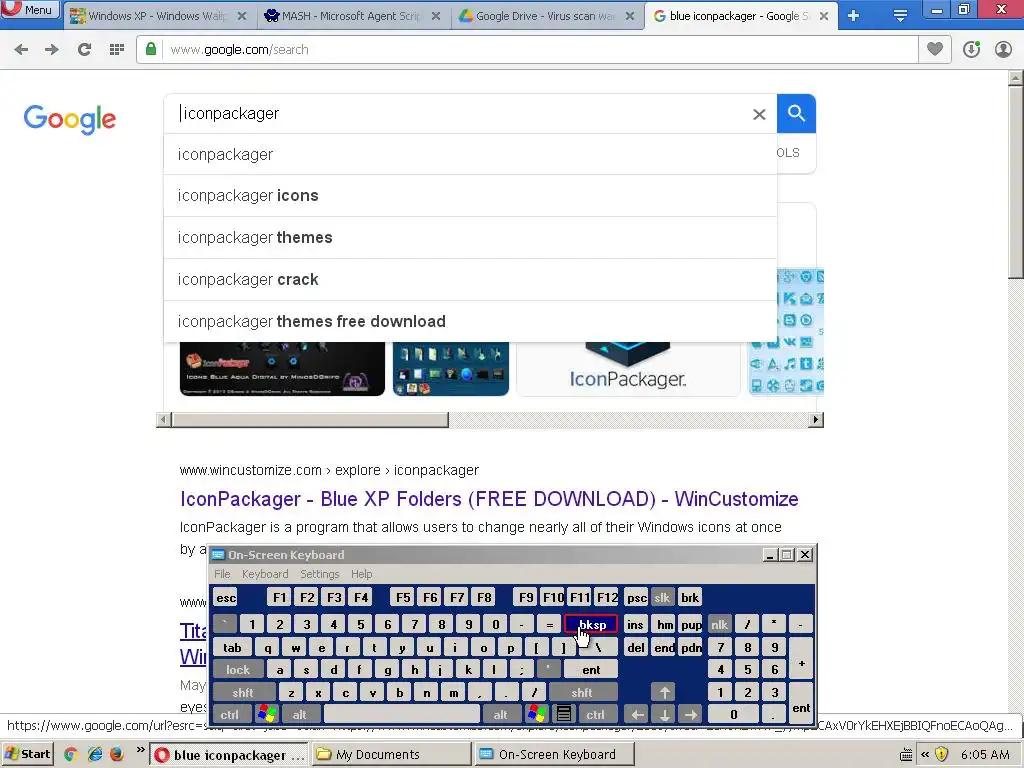Expand the quick launch chevron
The height and width of the screenshot is (768, 1024).
(x=140, y=750)
